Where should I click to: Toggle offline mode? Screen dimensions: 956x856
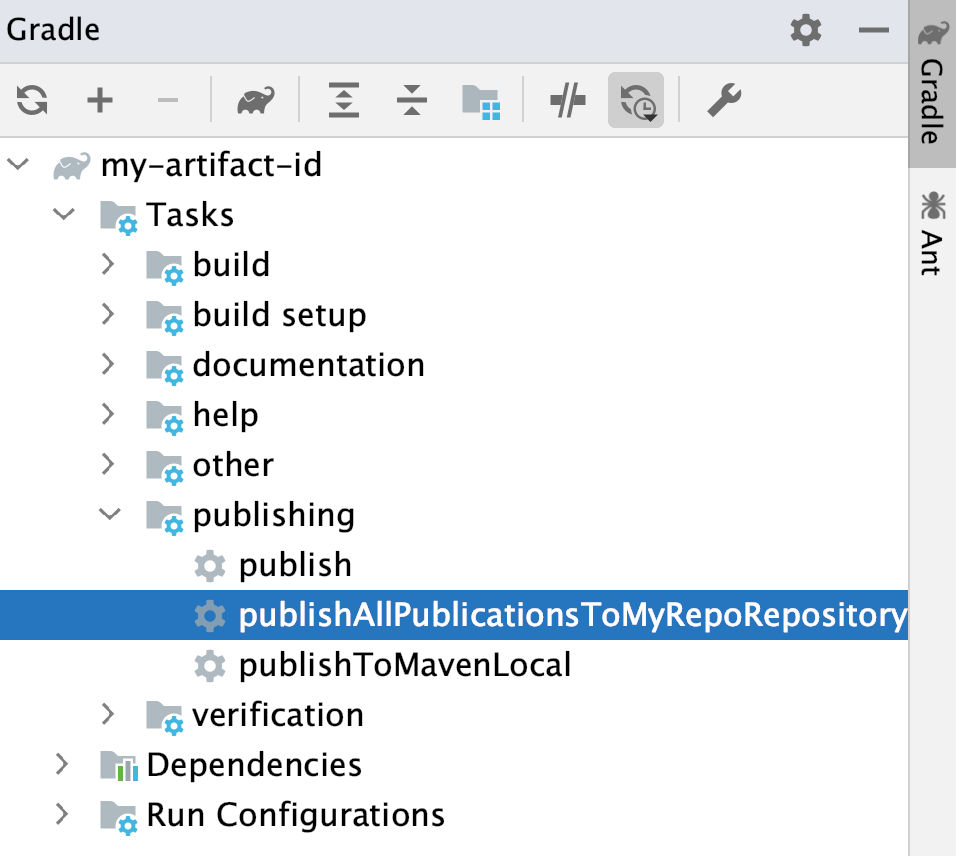point(568,100)
